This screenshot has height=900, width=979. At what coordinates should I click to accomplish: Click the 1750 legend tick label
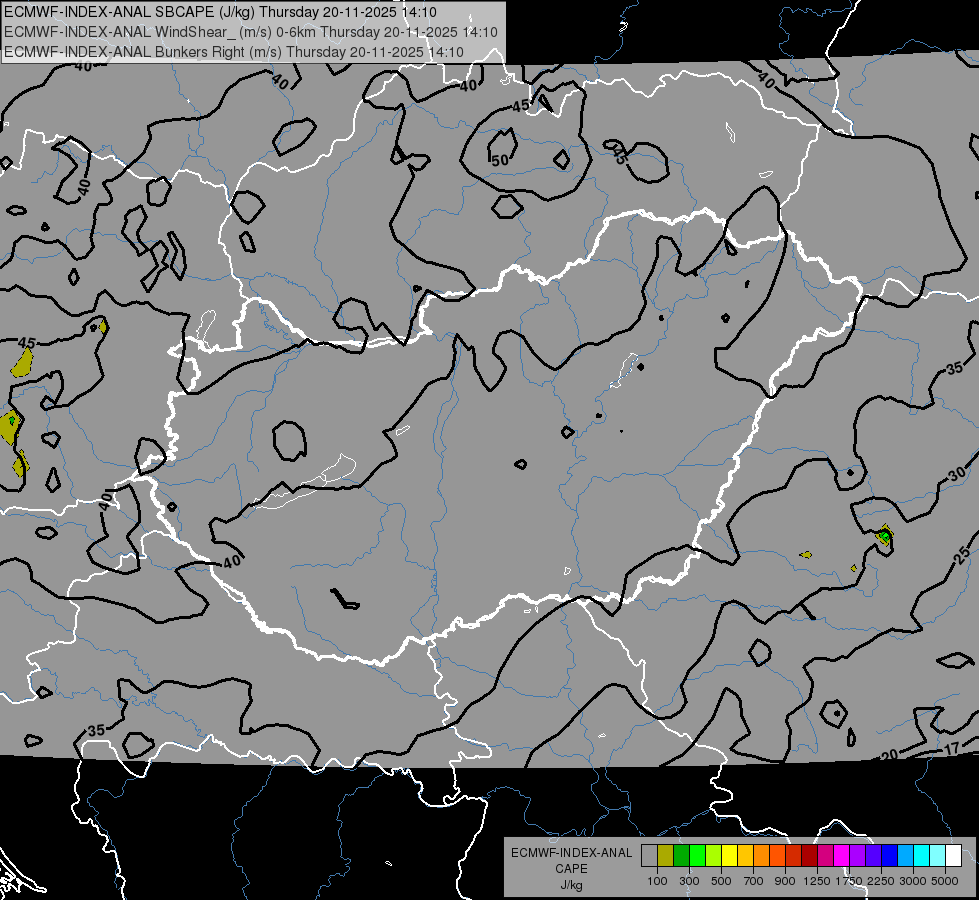coord(849,881)
